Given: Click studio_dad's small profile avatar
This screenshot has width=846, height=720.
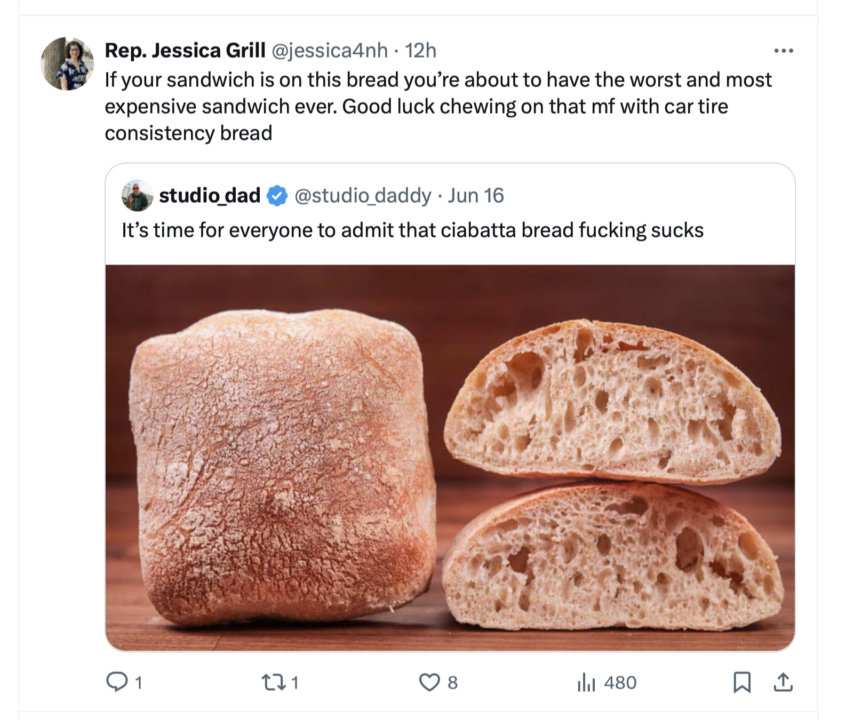Looking at the screenshot, I should click(137, 196).
